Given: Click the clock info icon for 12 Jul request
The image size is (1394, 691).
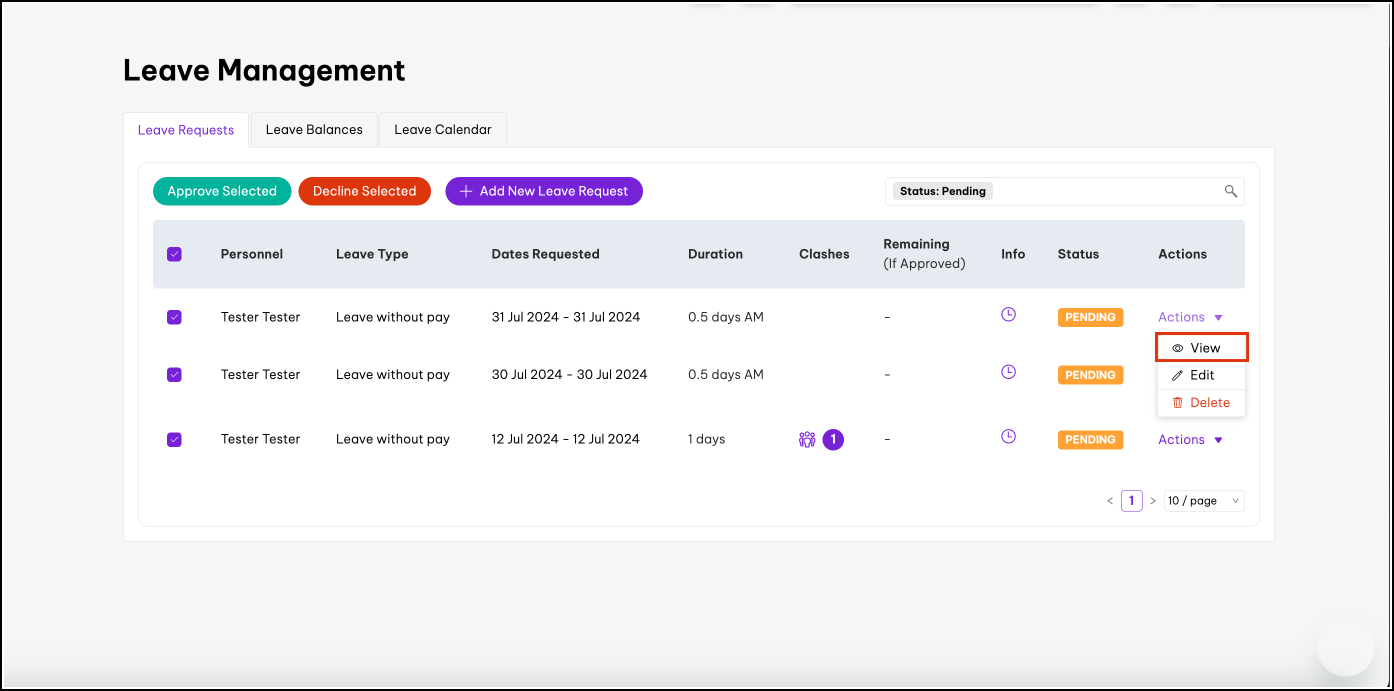Looking at the screenshot, I should pyautogui.click(x=1008, y=437).
